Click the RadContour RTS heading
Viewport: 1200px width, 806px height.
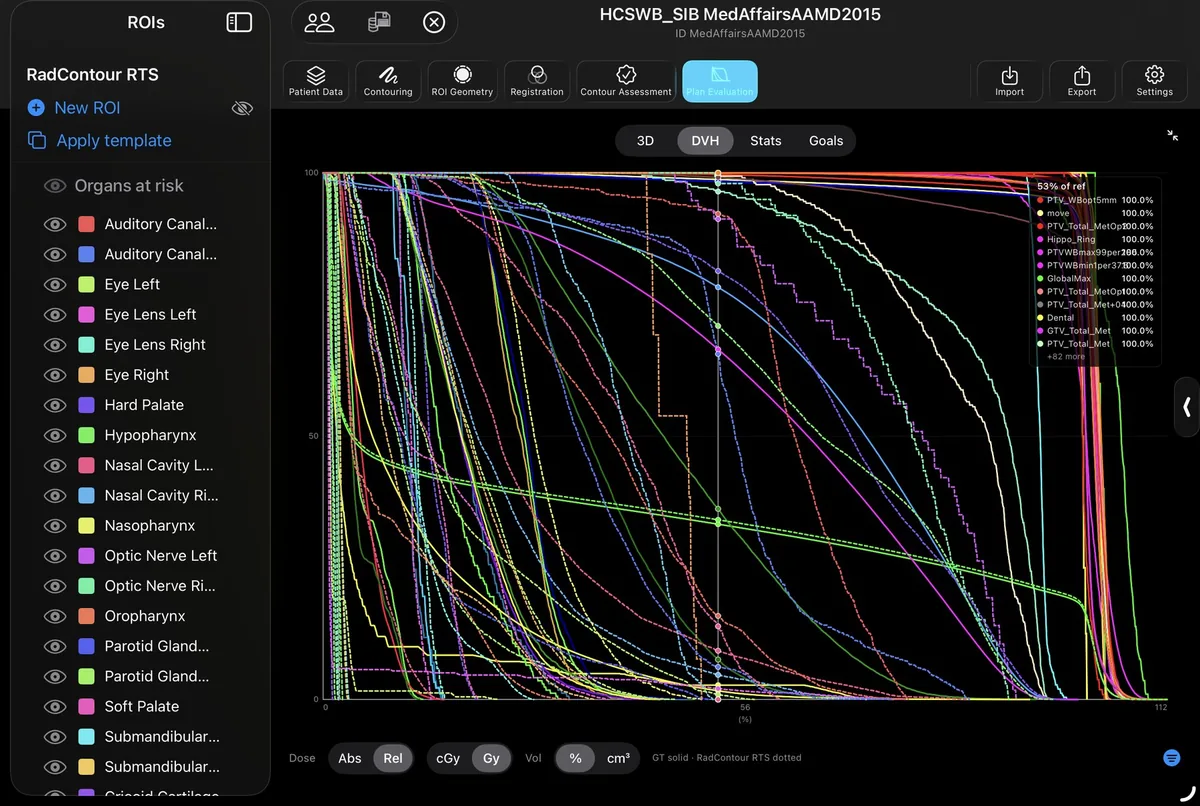(92, 75)
